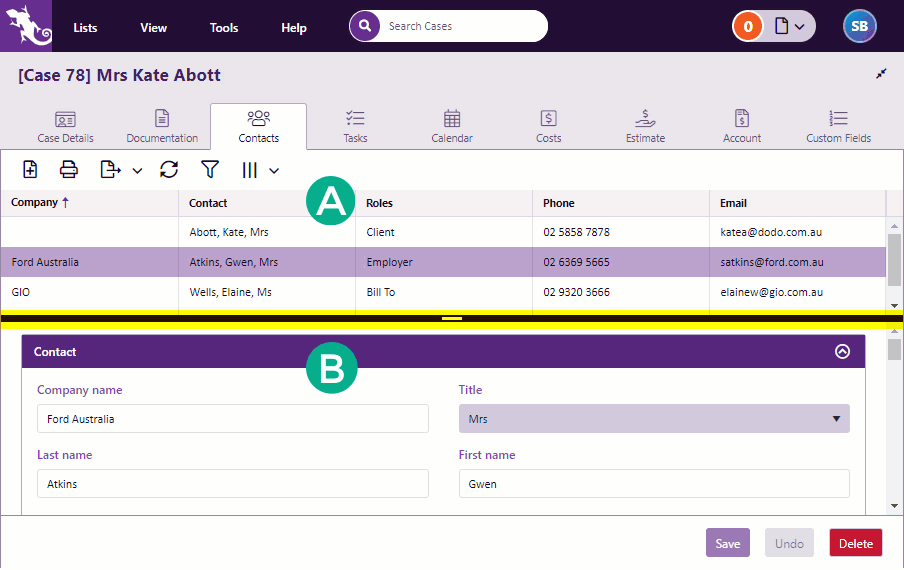Collapse the Contact panel section

click(842, 352)
